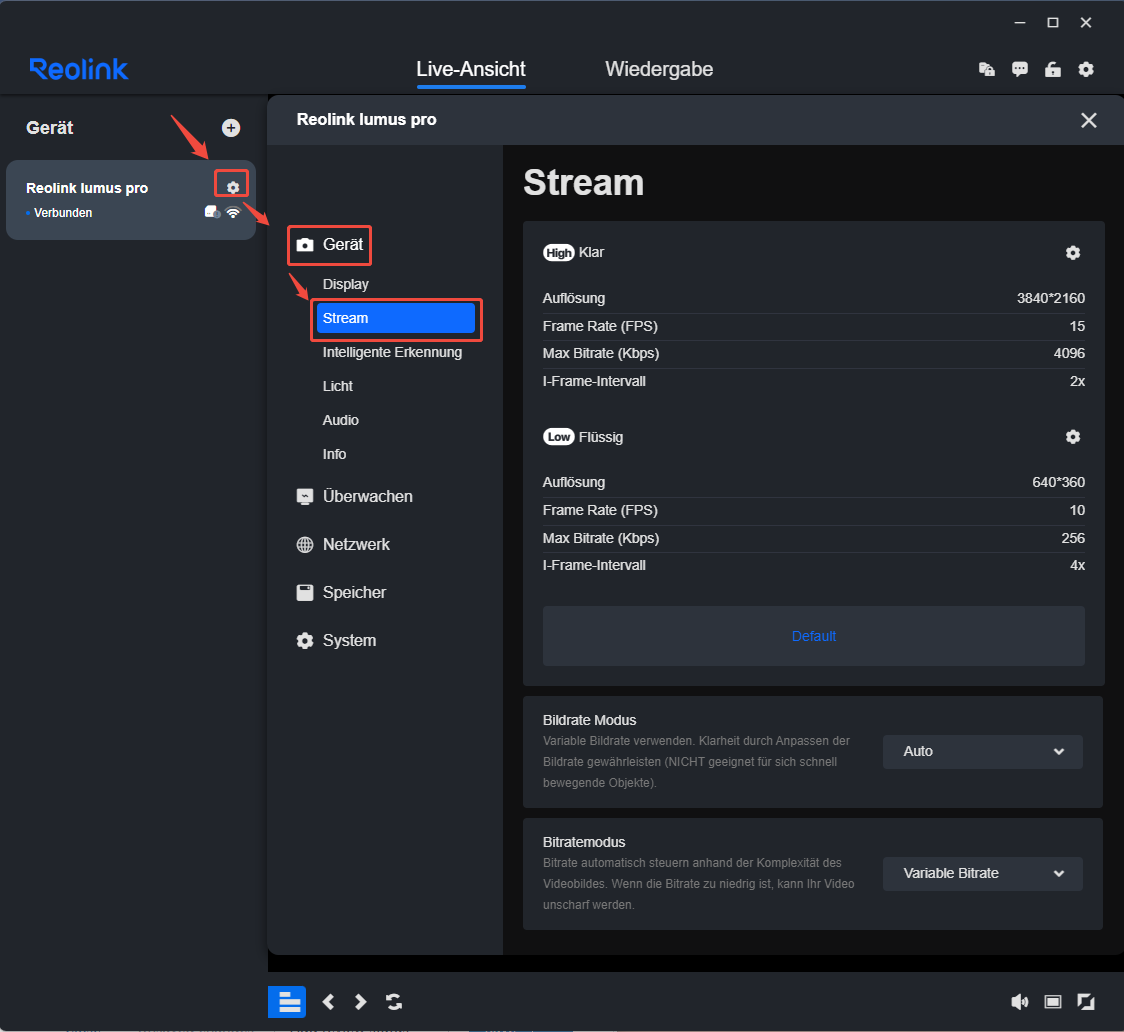Click the 640*360 resolution value

(x=1058, y=482)
